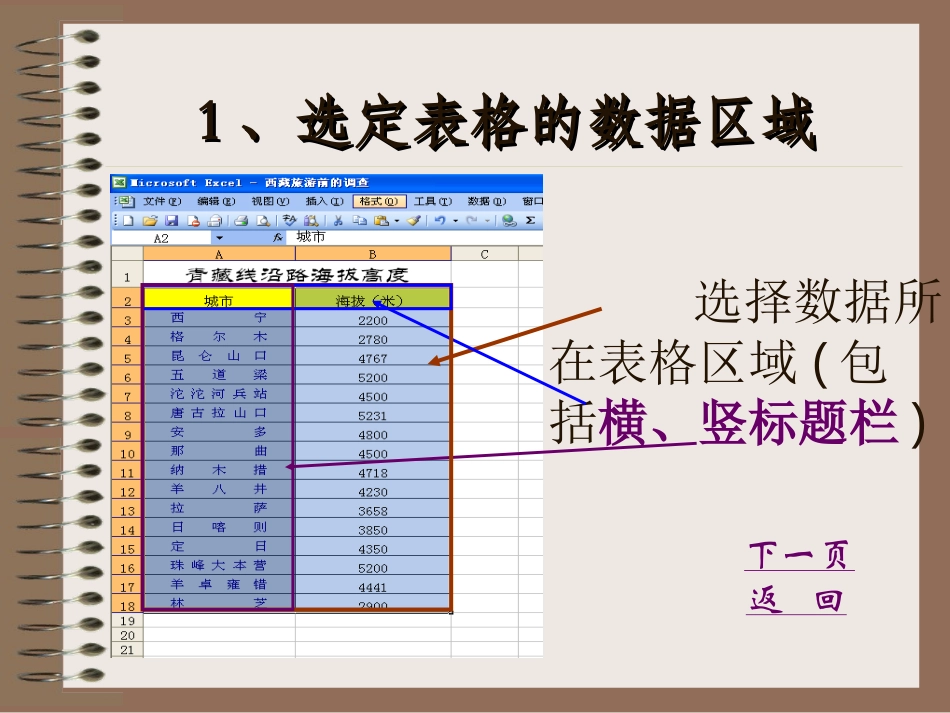
Task: Click the Undo arrow icon
Action: (440, 221)
